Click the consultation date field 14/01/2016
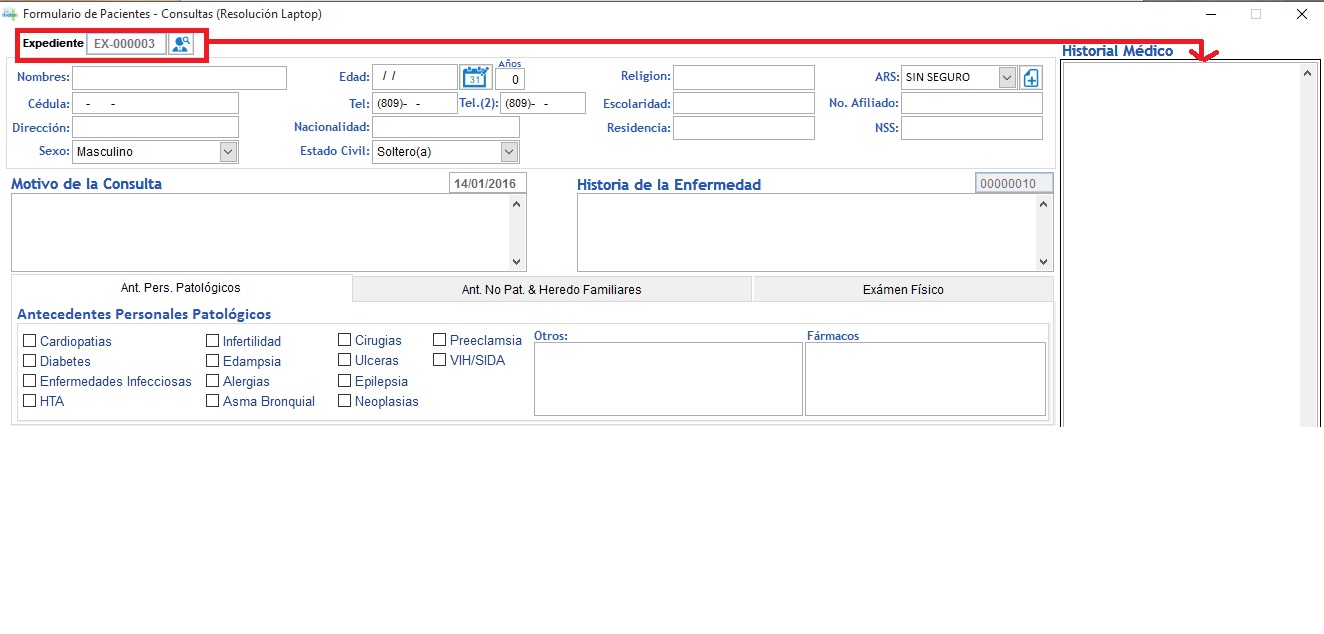The image size is (1324, 634). click(488, 184)
